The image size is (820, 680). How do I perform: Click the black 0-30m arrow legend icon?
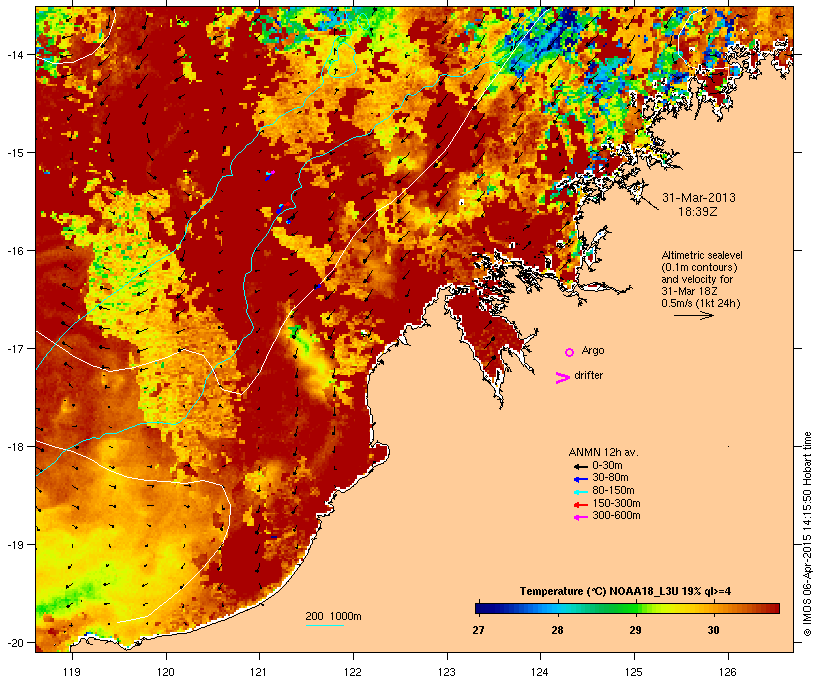click(580, 466)
